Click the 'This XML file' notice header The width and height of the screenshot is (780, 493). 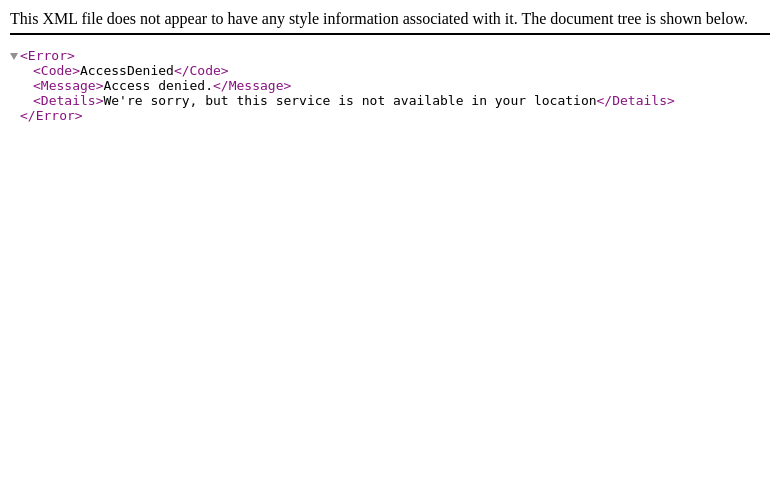click(379, 19)
